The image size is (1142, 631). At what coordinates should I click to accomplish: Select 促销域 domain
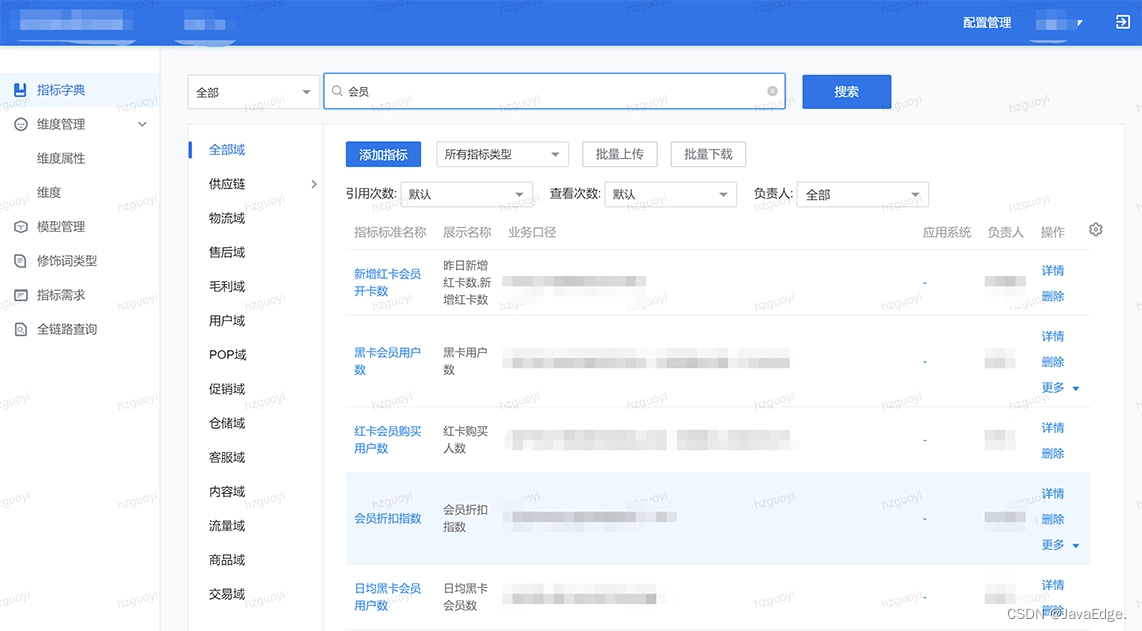(x=227, y=389)
